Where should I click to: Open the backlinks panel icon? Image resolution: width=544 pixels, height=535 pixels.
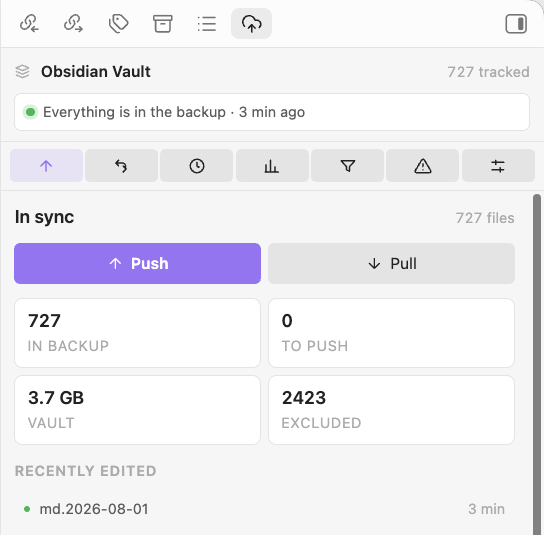[x=29, y=24]
